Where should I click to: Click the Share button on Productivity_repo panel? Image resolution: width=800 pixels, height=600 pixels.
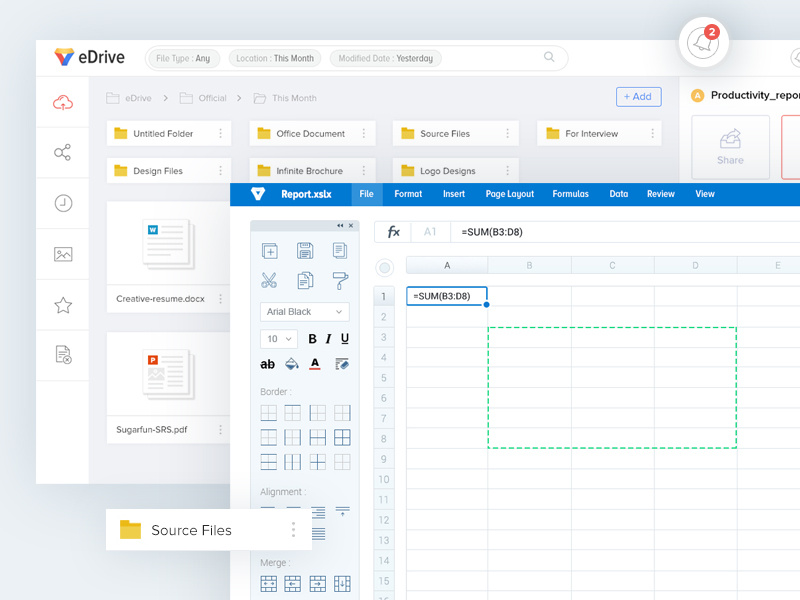[730, 145]
